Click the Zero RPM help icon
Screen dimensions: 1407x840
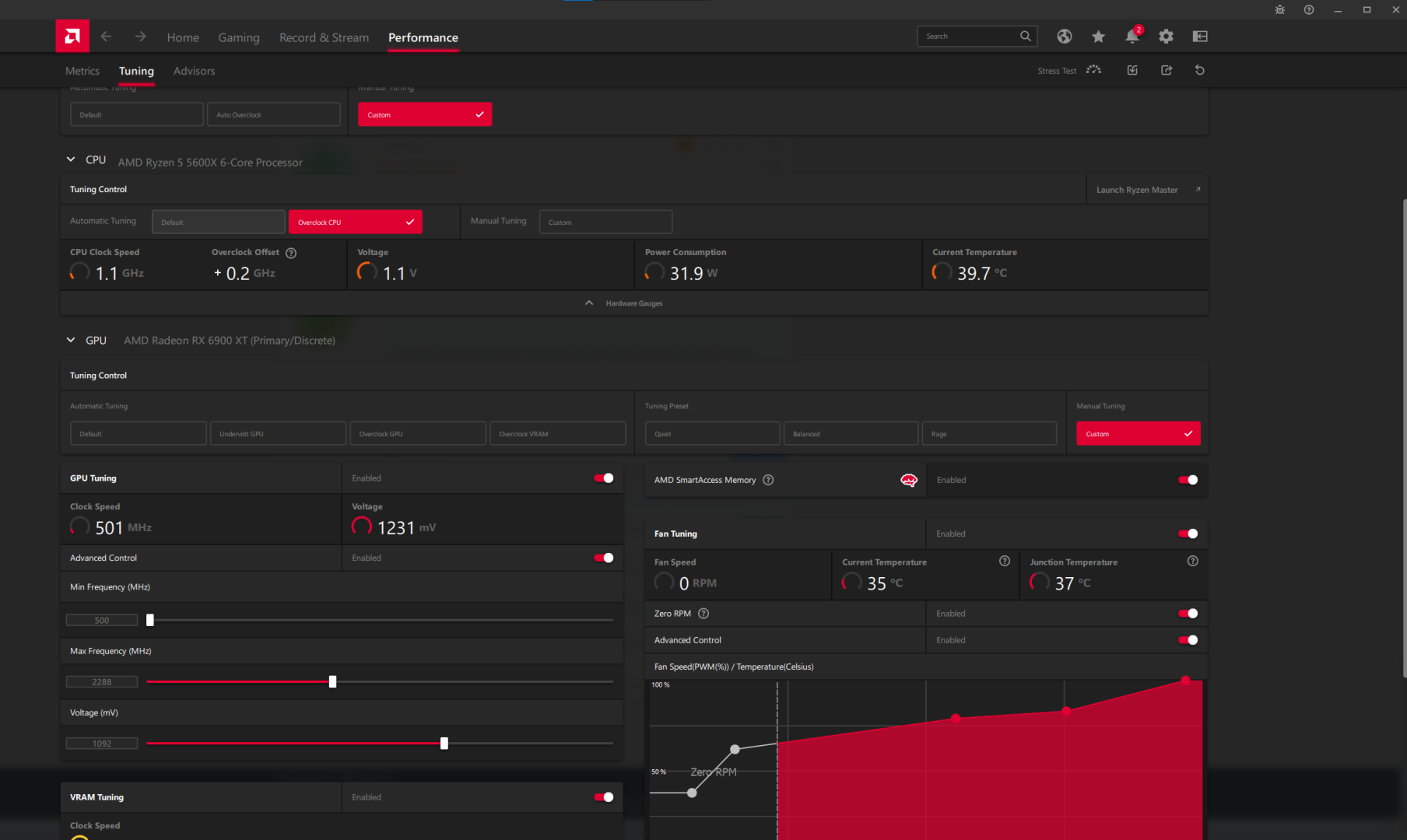coord(703,614)
